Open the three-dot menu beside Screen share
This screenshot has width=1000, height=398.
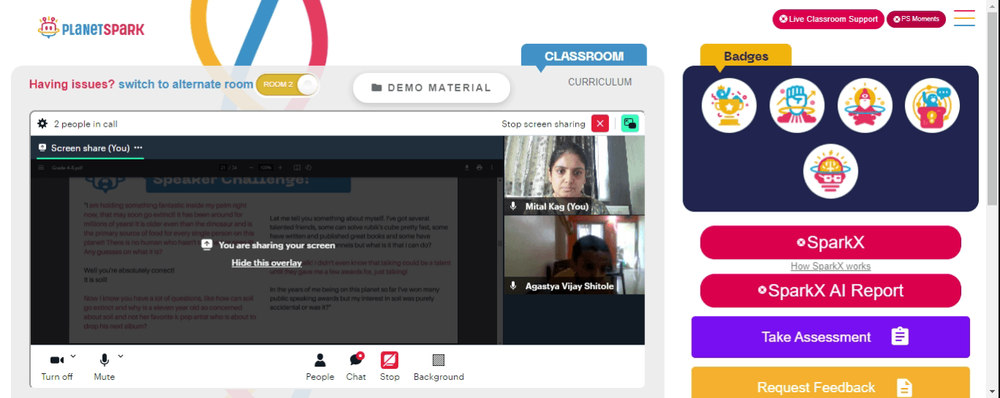tap(138, 147)
